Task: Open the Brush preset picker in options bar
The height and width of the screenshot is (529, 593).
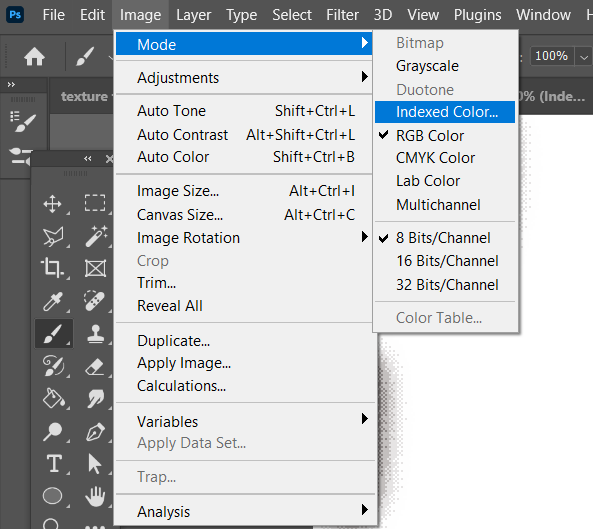Action: [85, 57]
